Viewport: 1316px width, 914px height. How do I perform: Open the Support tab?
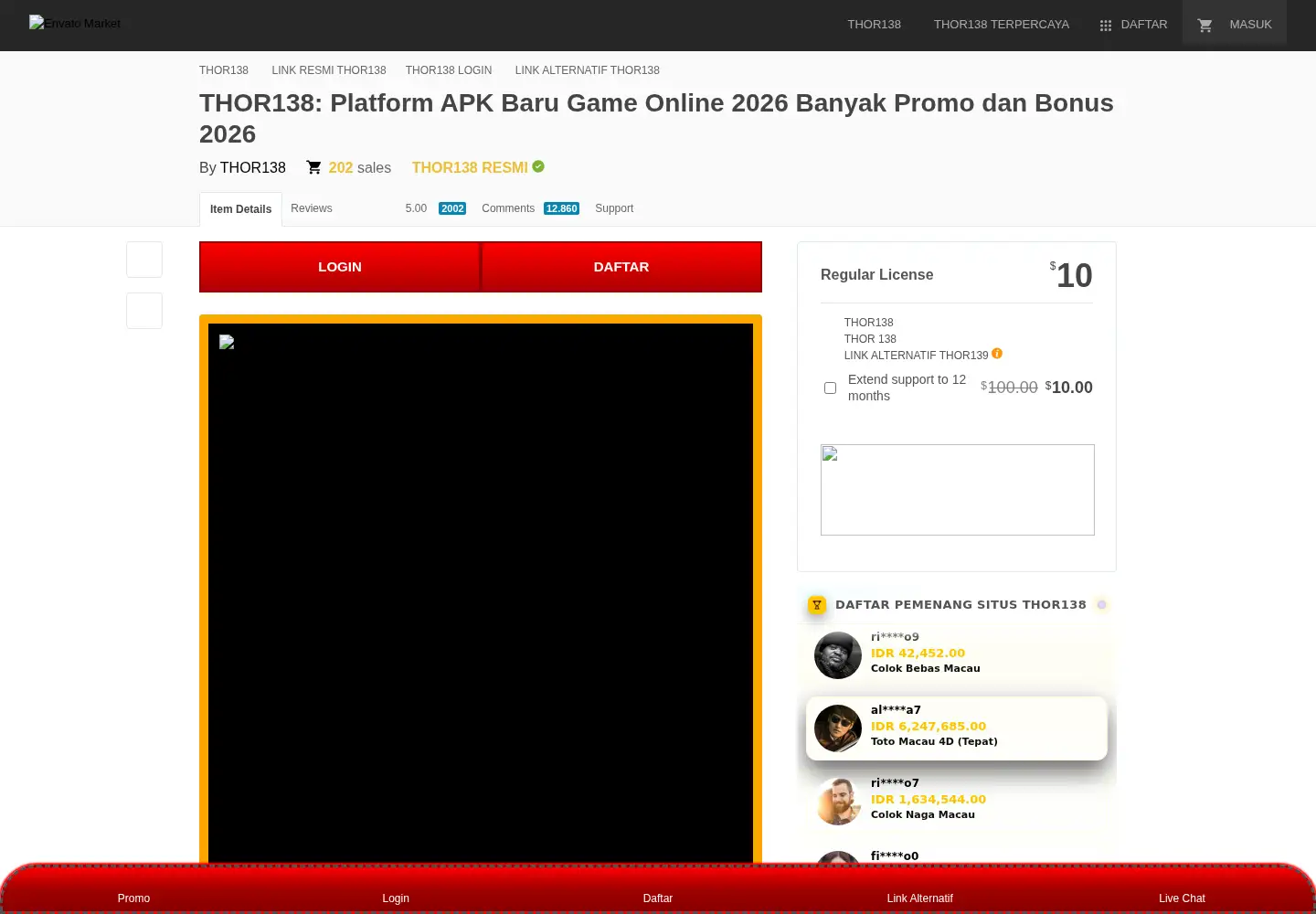[x=614, y=208]
